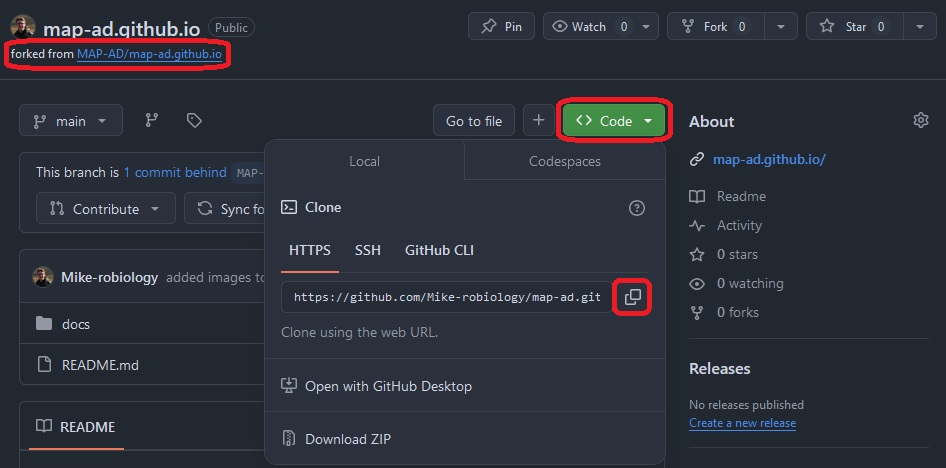Screen dimensions: 946x468
Task: Click the Sync fork button
Action: point(226,209)
